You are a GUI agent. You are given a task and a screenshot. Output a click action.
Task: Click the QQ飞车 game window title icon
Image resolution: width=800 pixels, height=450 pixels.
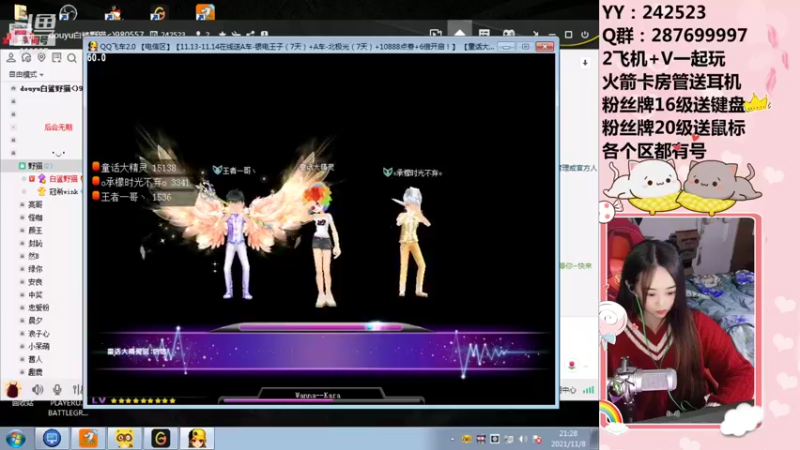click(x=93, y=46)
